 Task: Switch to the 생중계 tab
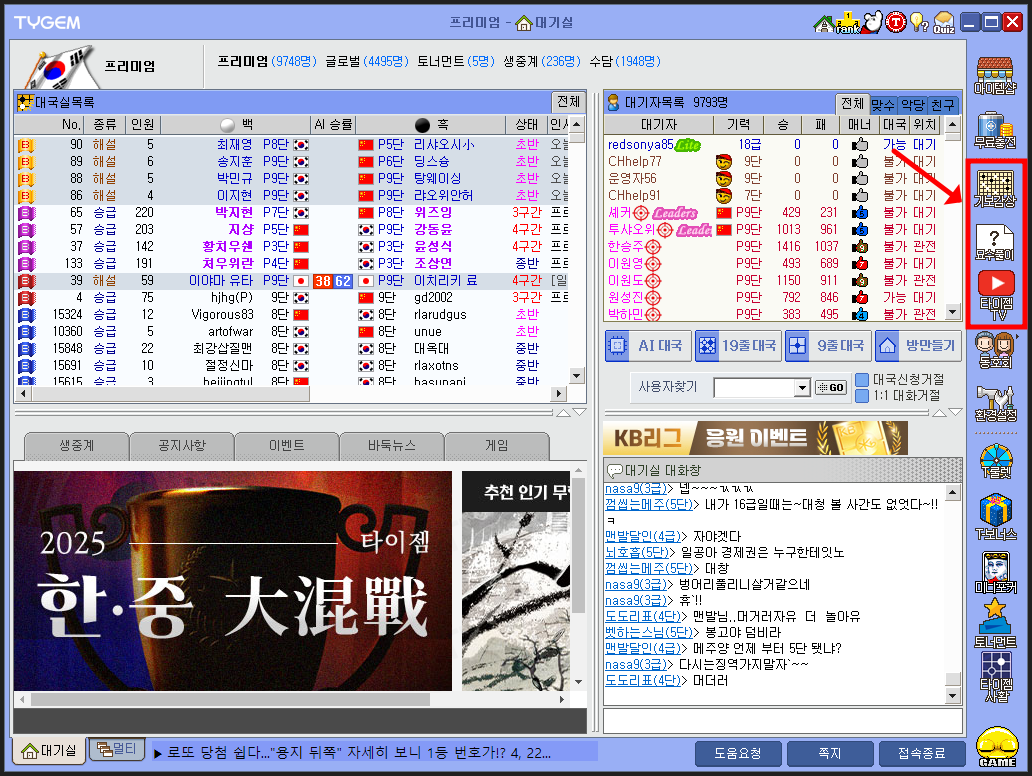pos(77,446)
